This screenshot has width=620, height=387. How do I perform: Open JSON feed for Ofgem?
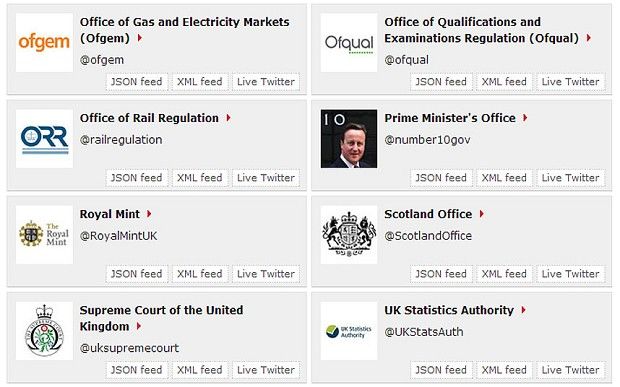click(136, 82)
